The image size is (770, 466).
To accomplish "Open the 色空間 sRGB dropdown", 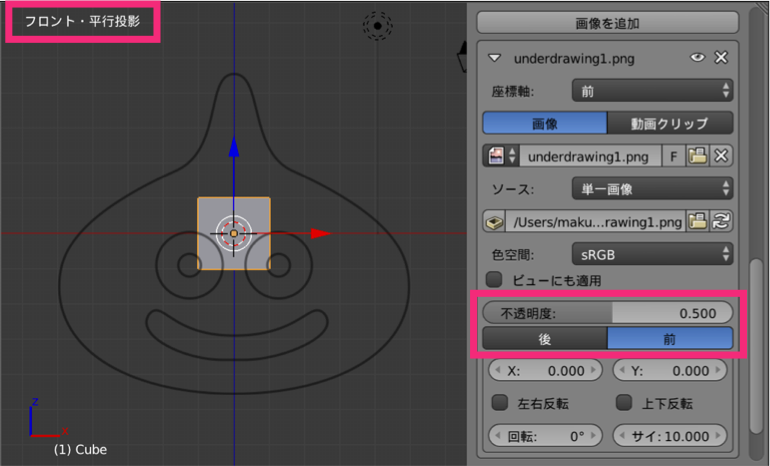I will point(652,253).
